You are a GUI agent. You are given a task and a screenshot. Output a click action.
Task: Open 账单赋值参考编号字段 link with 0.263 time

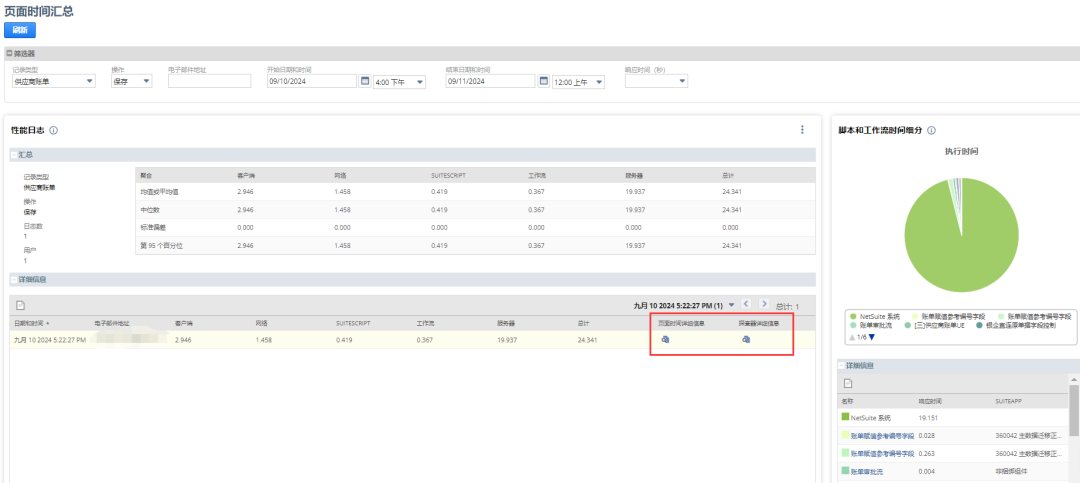tap(882, 453)
